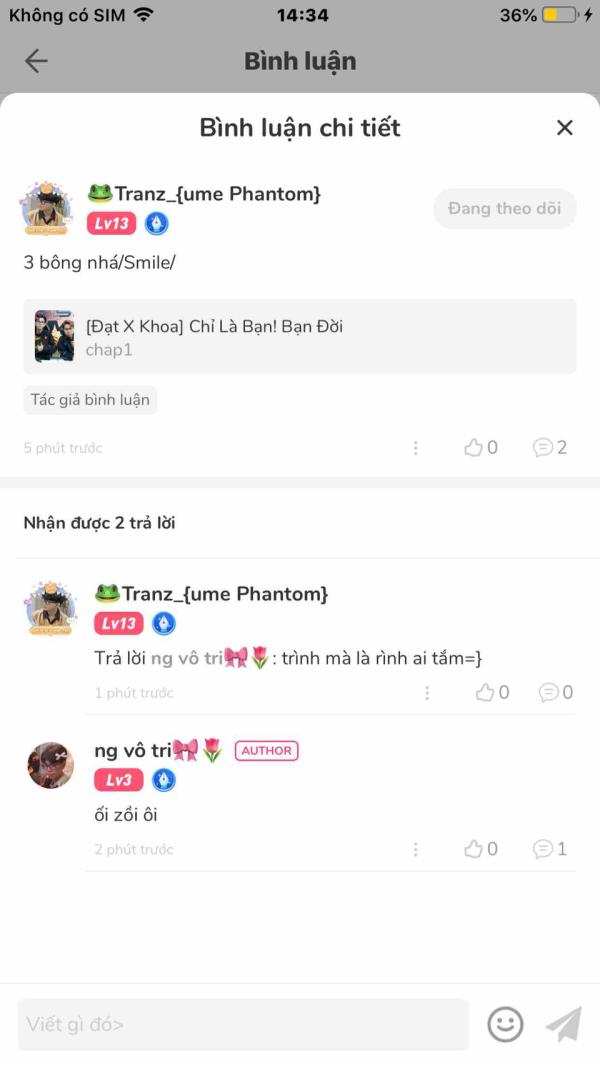Send comment with paper plane icon
Image resolution: width=600 pixels, height=1067 pixels.
(x=564, y=1024)
